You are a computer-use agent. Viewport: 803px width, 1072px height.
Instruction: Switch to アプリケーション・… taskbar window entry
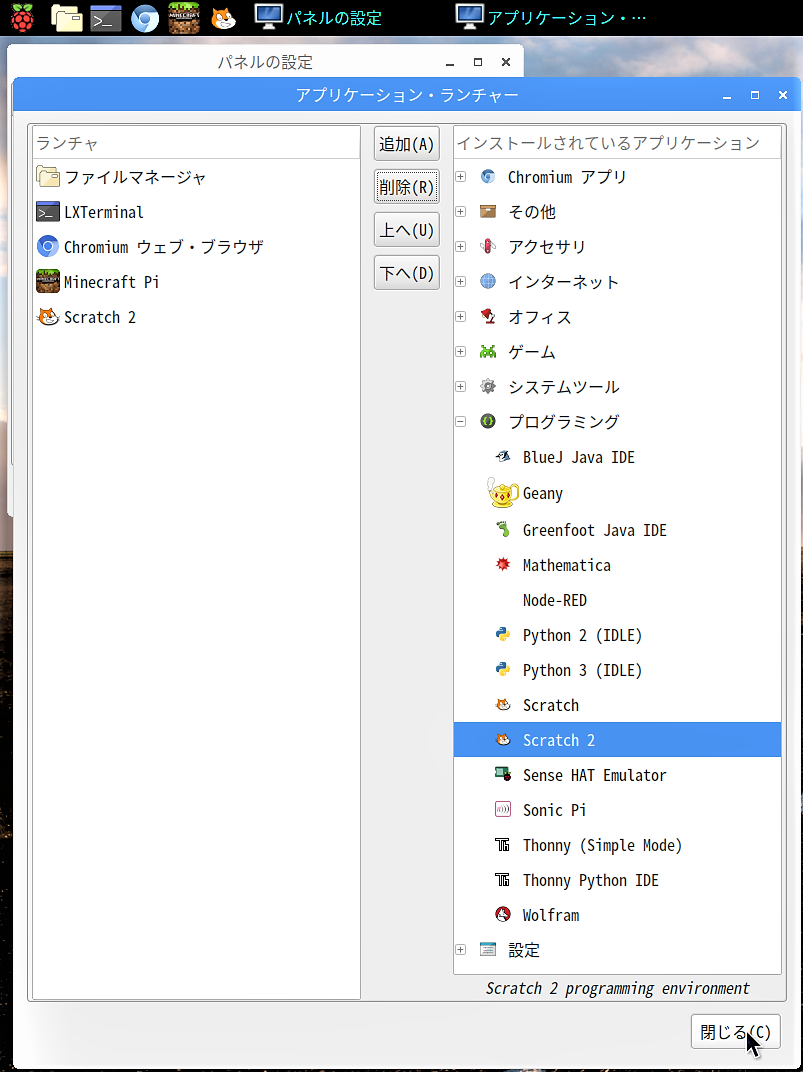coord(552,17)
